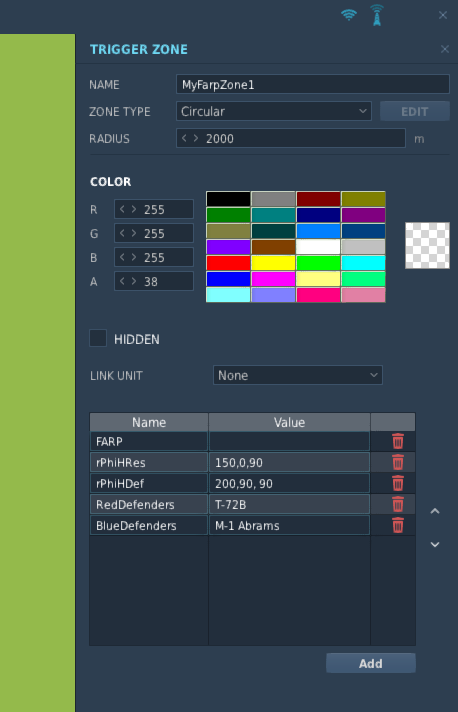Click the RedDefenders name cell

pos(149,504)
